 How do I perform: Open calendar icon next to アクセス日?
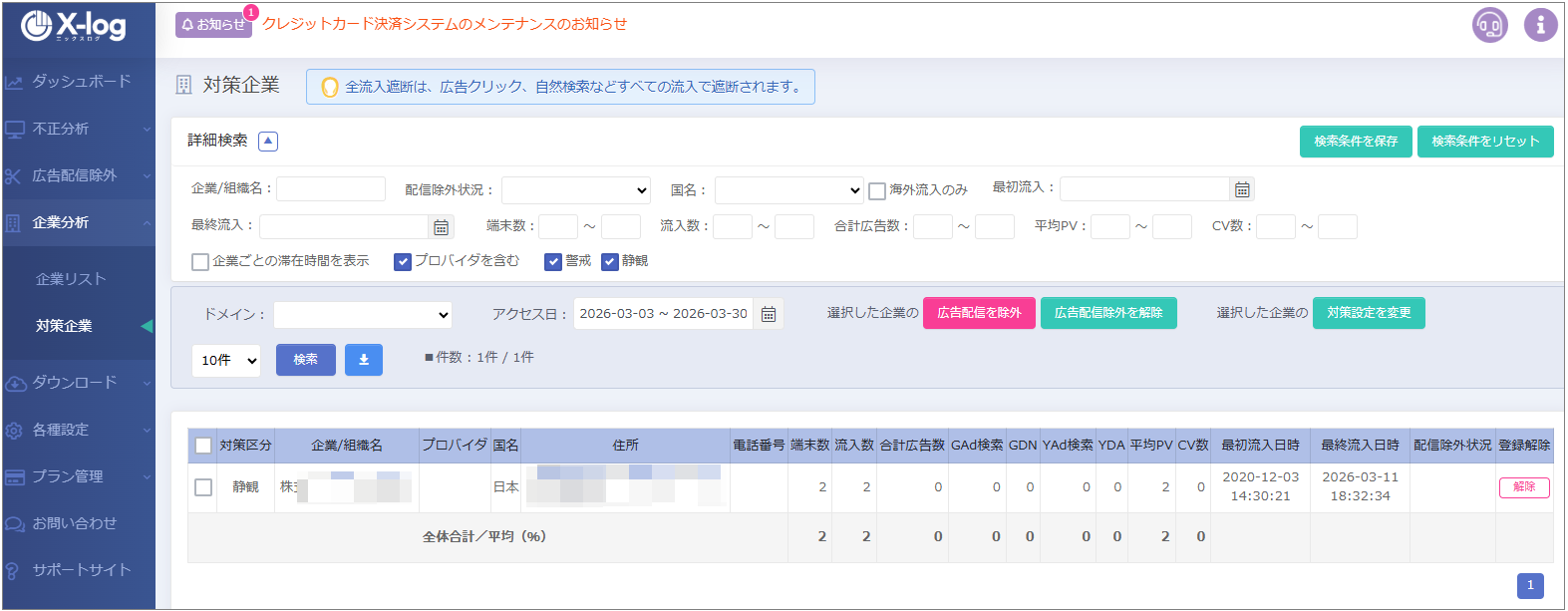pos(769,314)
